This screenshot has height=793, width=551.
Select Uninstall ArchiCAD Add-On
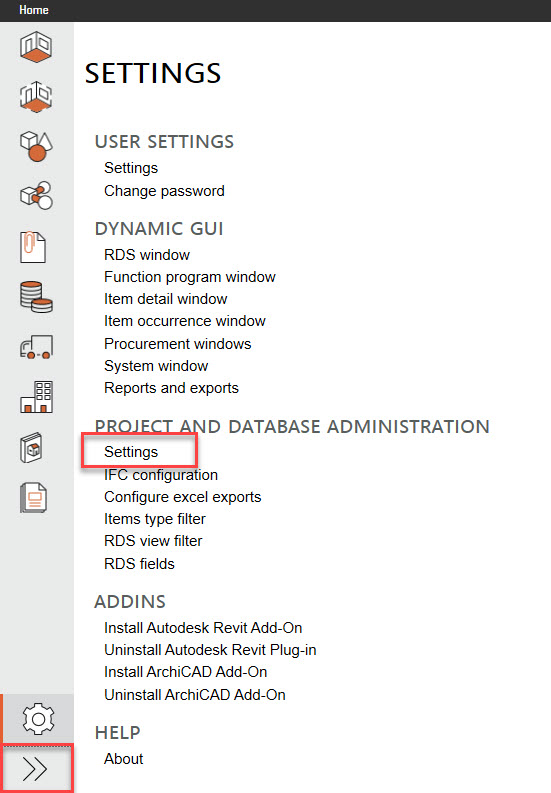coord(195,694)
